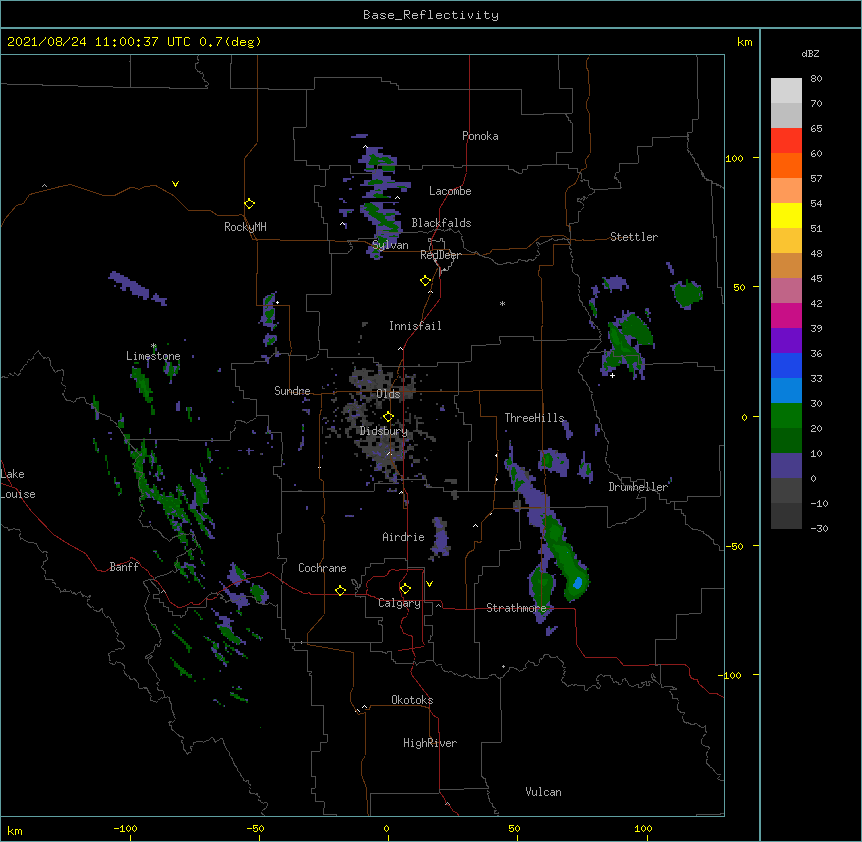The height and width of the screenshot is (842, 862).
Task: Click the Calgary city label
Action: [399, 603]
